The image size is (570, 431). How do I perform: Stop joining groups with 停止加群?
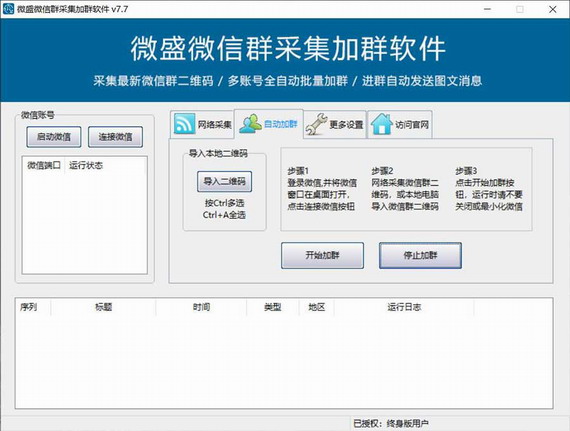[x=420, y=255]
